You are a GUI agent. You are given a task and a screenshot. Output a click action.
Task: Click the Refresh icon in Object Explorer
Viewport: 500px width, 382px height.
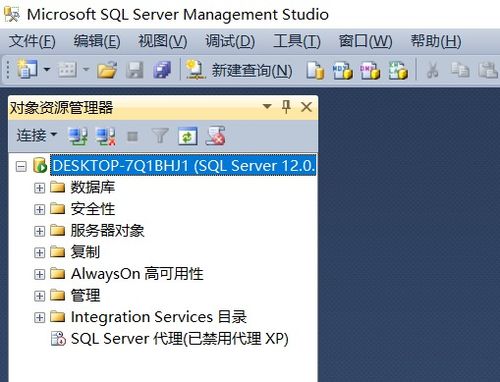(188, 136)
